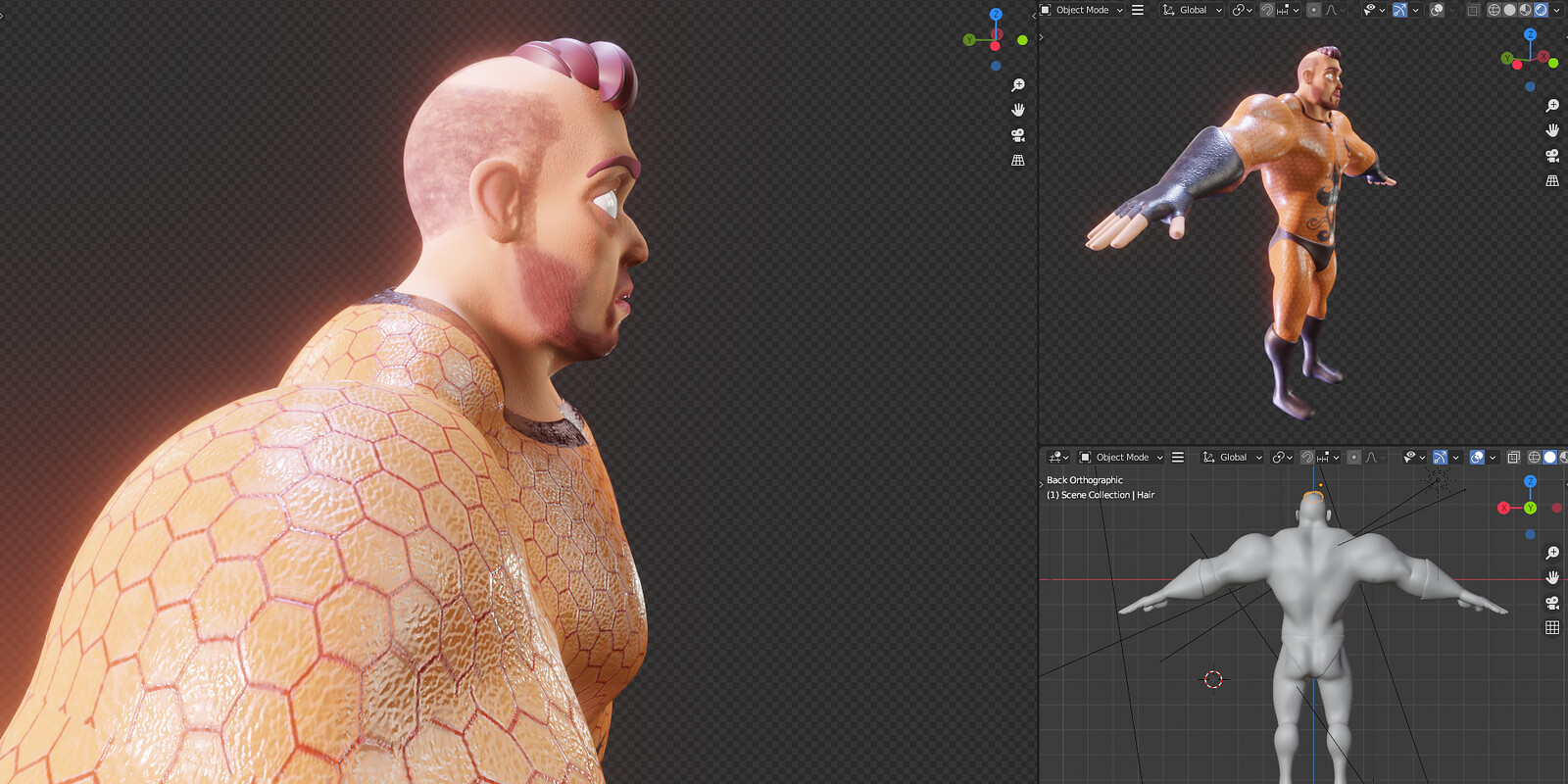Toggle X-ray button in bottom-right viewport header
1568x784 pixels.
[x=1513, y=458]
